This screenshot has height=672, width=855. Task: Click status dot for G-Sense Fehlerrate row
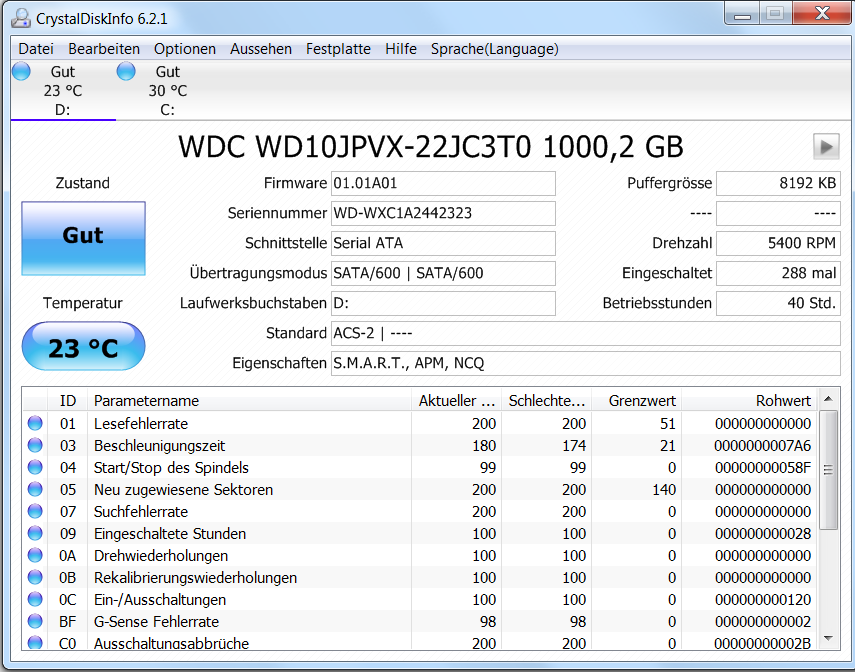click(35, 621)
